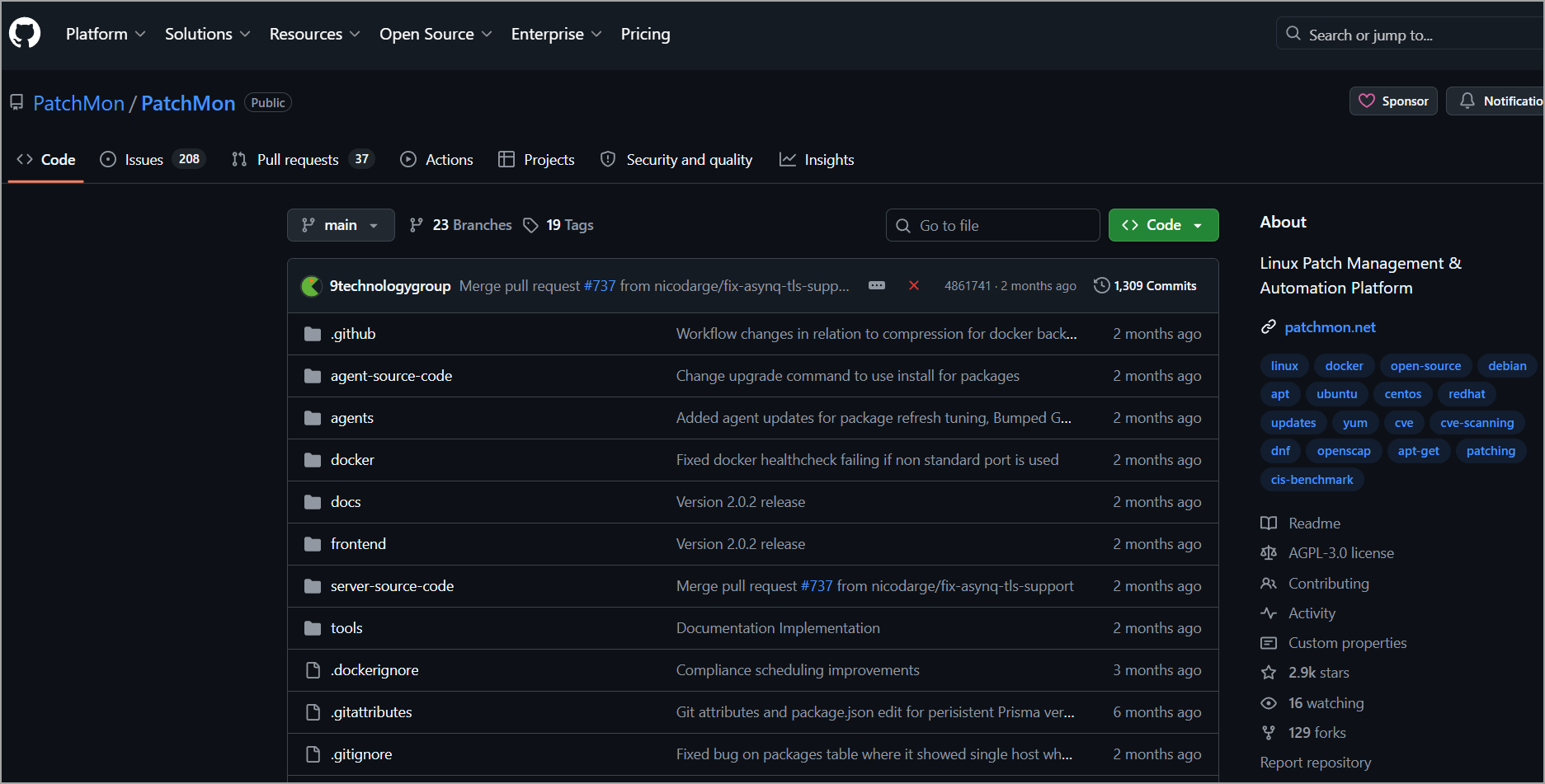This screenshot has width=1545, height=784.
Task: Click the folder icon for docker
Action: (313, 460)
